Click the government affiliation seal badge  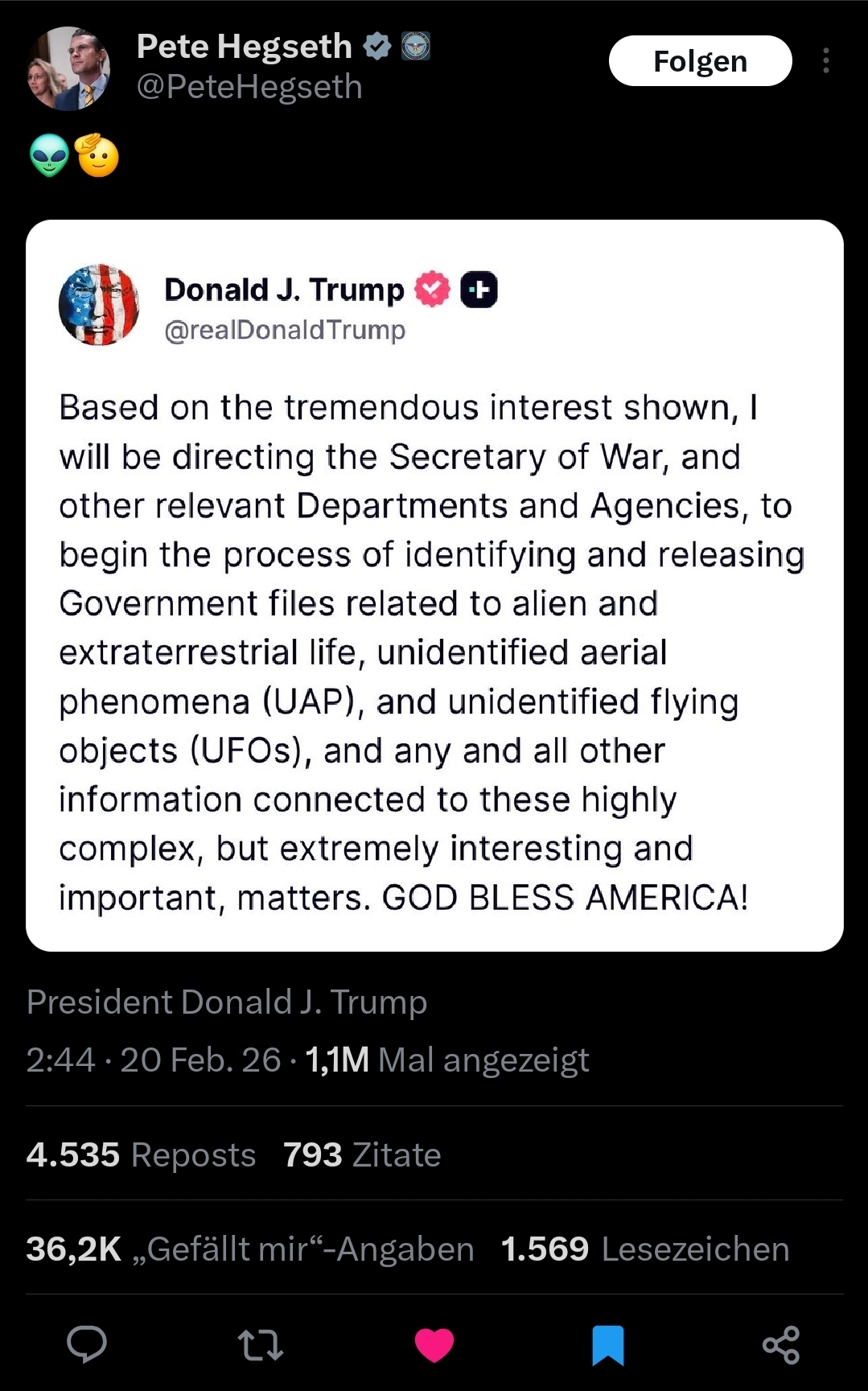[416, 47]
